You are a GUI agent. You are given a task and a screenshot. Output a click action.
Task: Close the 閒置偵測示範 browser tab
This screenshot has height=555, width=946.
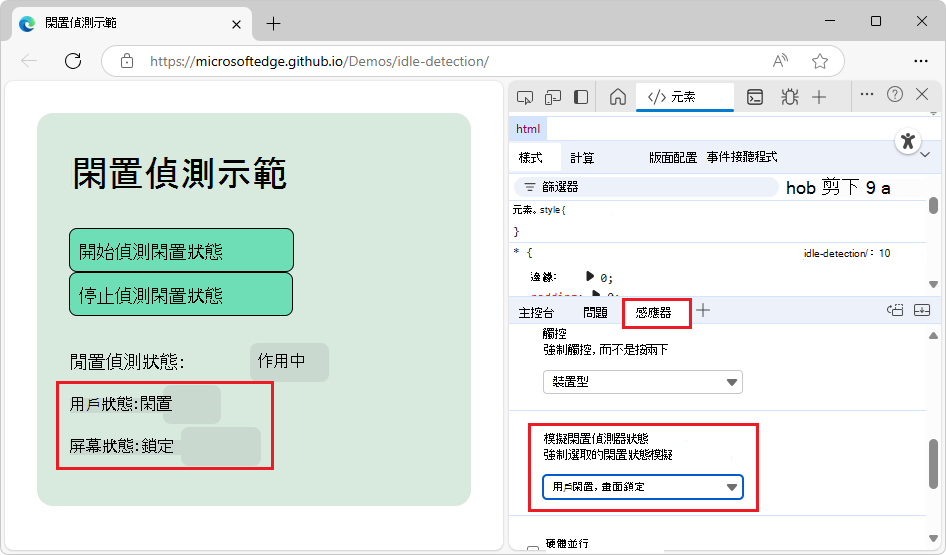point(236,24)
